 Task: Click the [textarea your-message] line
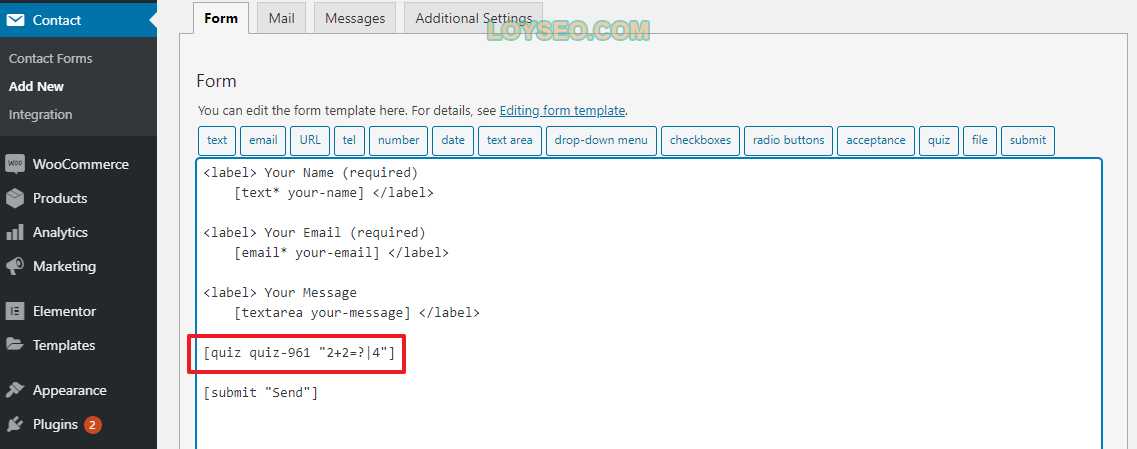coord(356,313)
